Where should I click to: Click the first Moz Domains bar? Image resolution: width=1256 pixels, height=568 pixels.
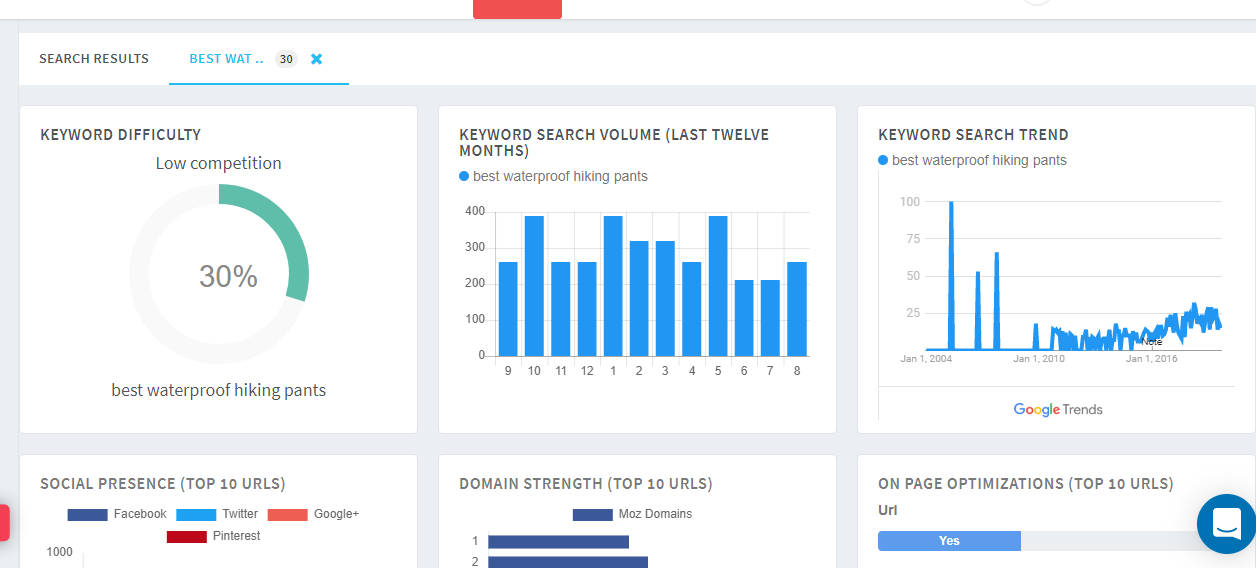[x=558, y=542]
